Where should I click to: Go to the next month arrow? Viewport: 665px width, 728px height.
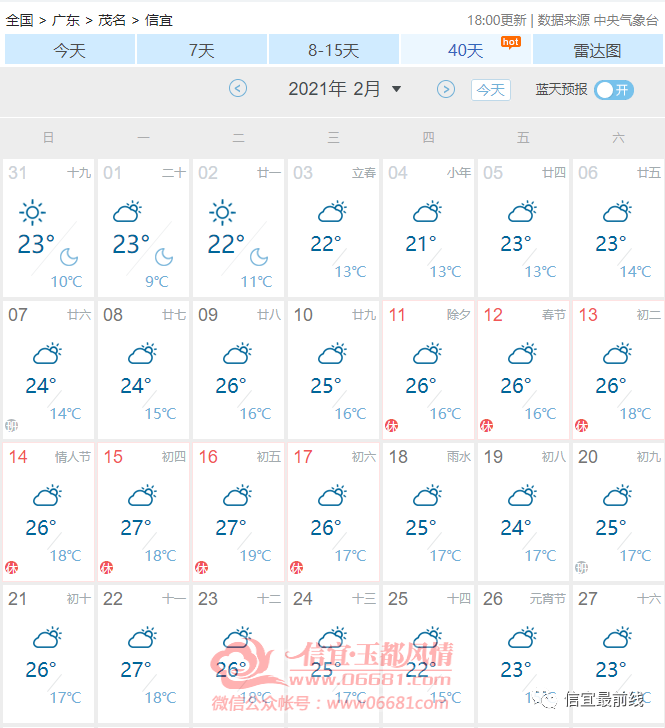[x=446, y=89]
